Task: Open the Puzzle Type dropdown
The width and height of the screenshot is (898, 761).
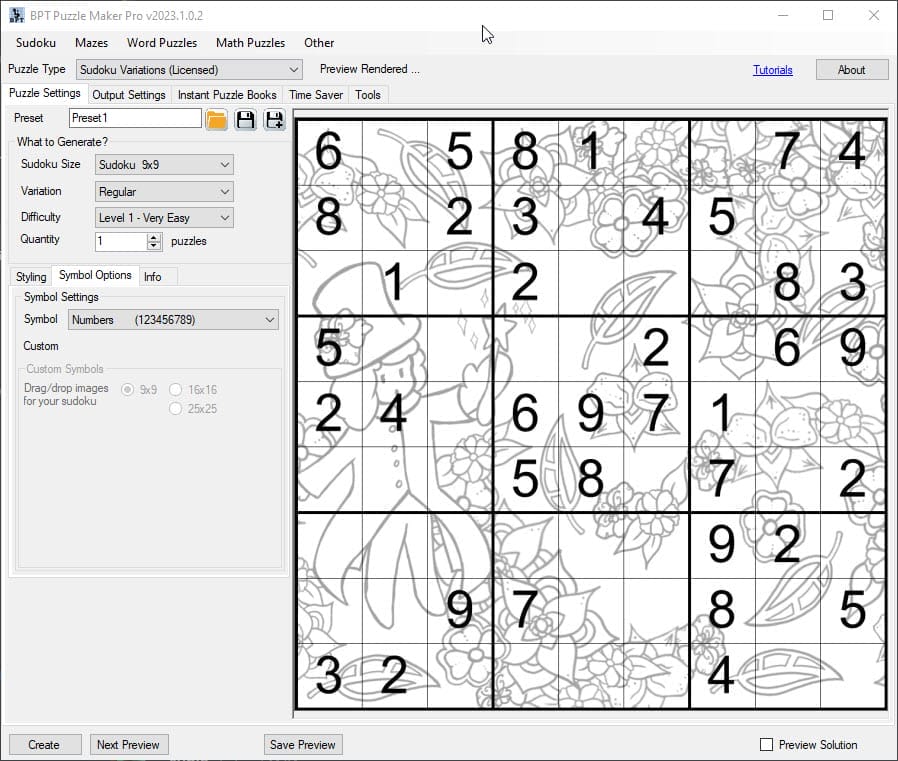Action: tap(189, 70)
